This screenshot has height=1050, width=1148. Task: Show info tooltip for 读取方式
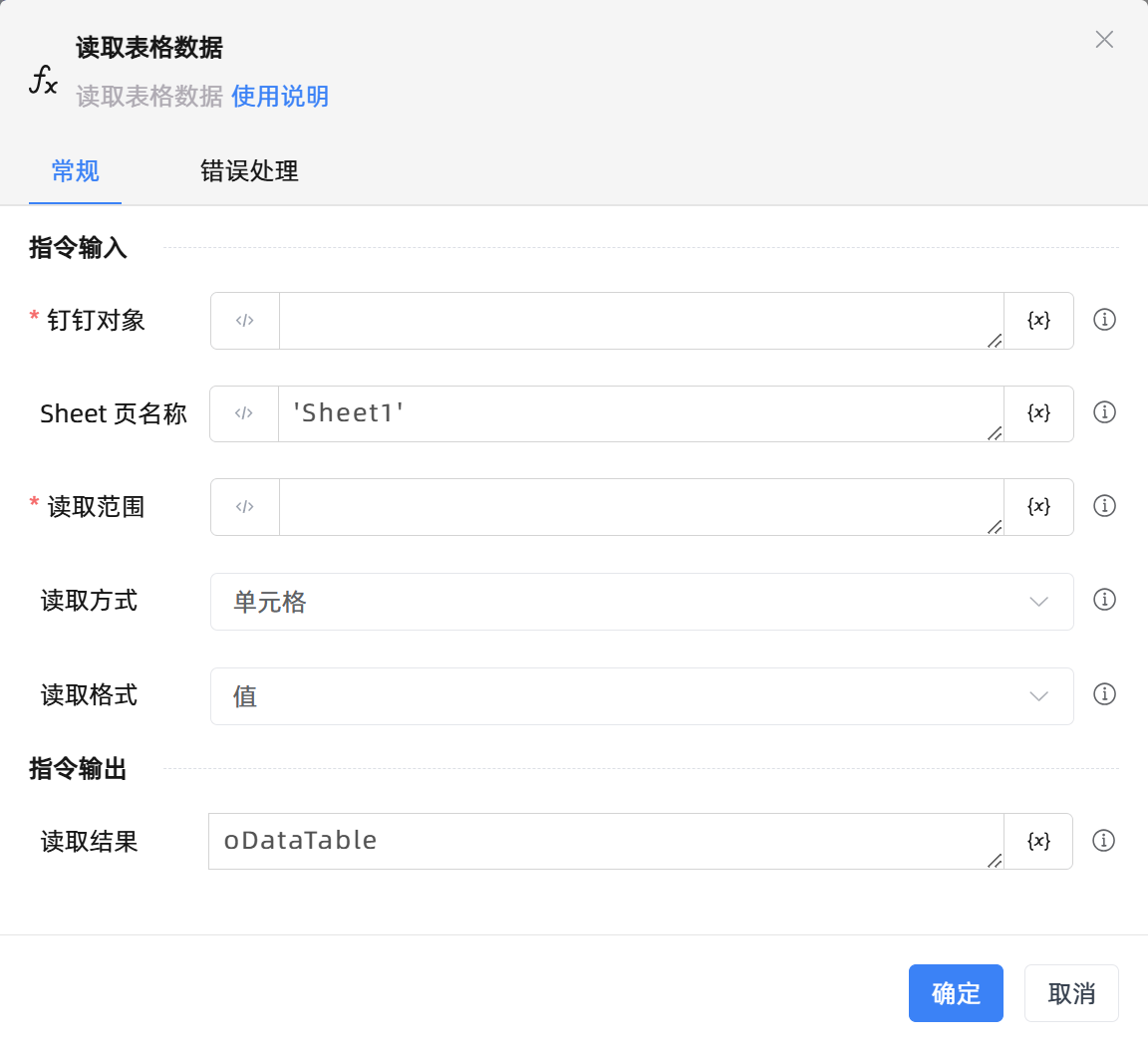click(1104, 600)
